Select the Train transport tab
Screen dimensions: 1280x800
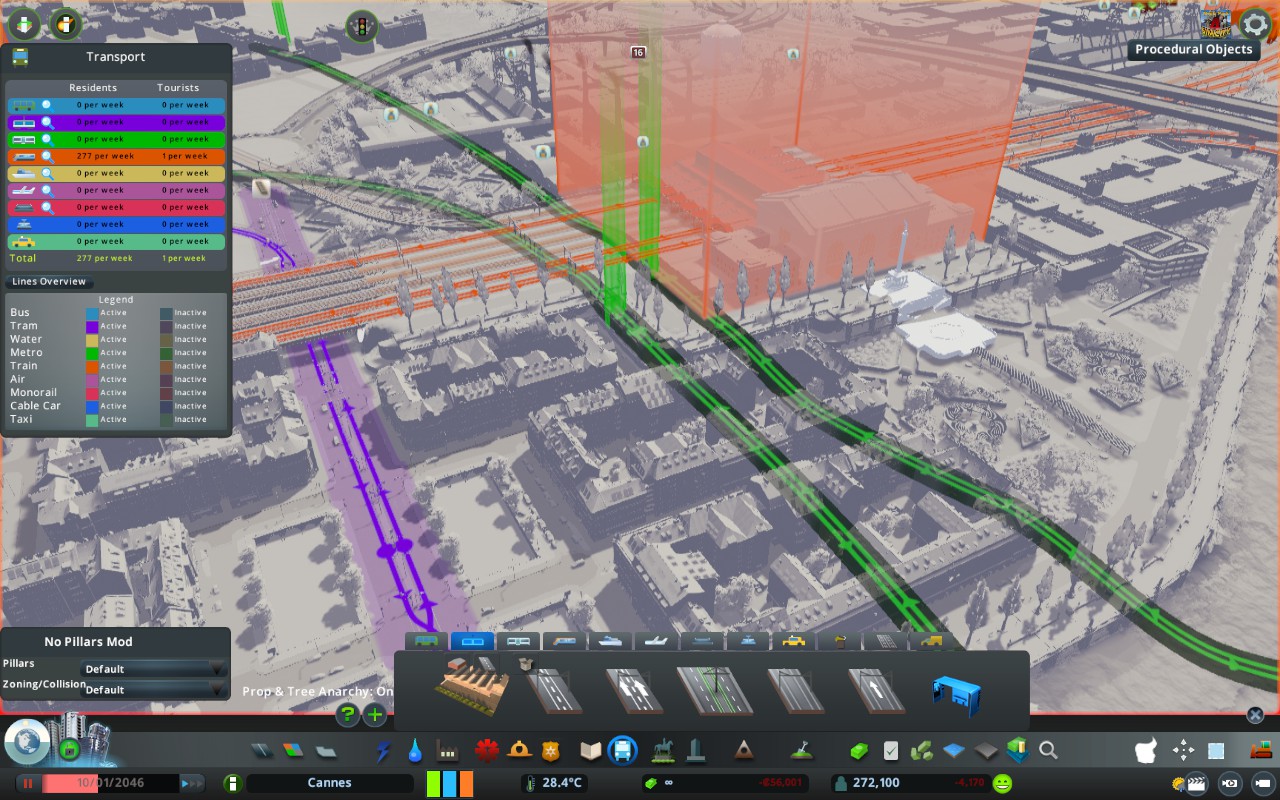pos(564,641)
